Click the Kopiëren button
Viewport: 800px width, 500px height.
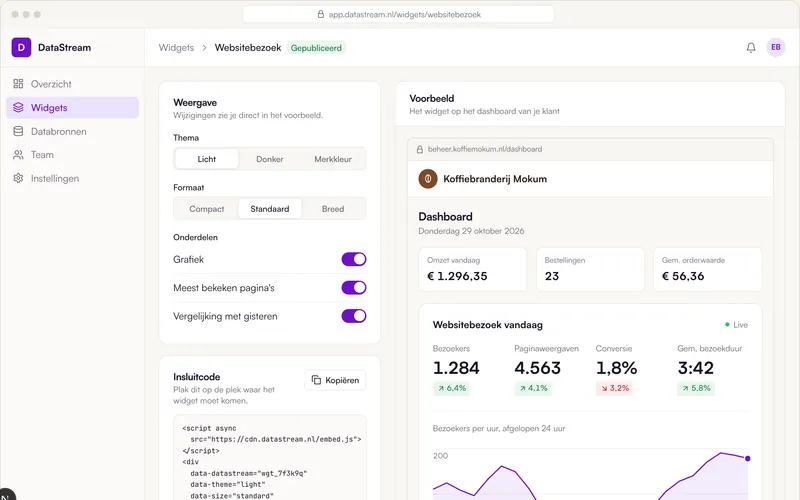335,380
